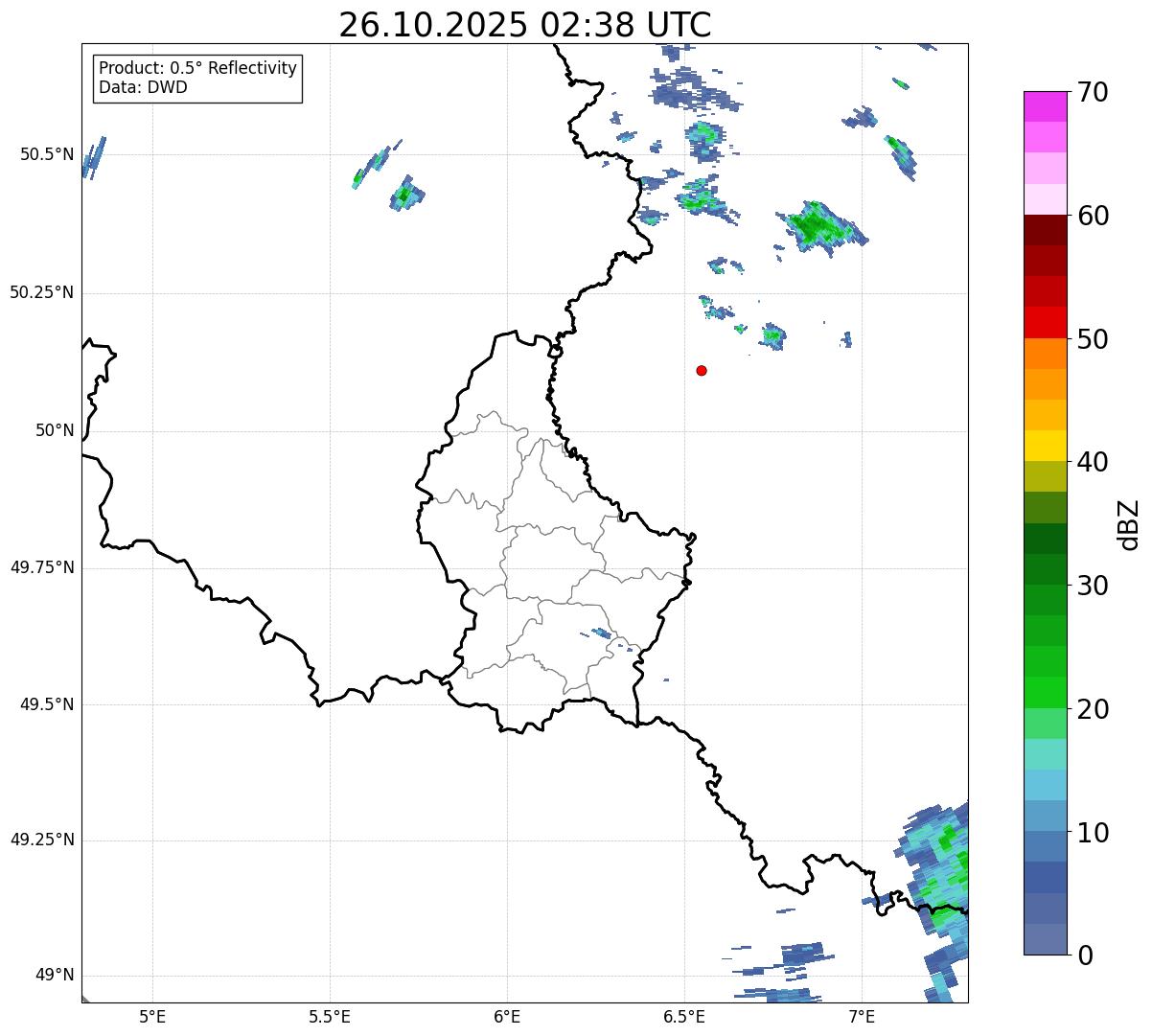Click the 49°N latitude label
Viewport: 1152px width, 1036px height.
tap(55, 976)
